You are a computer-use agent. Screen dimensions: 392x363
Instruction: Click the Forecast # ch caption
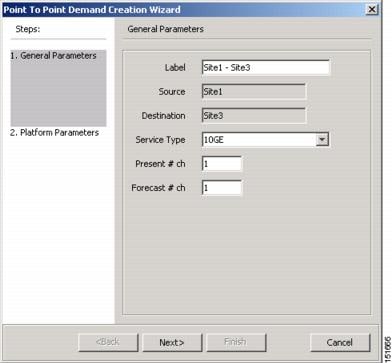click(158, 188)
